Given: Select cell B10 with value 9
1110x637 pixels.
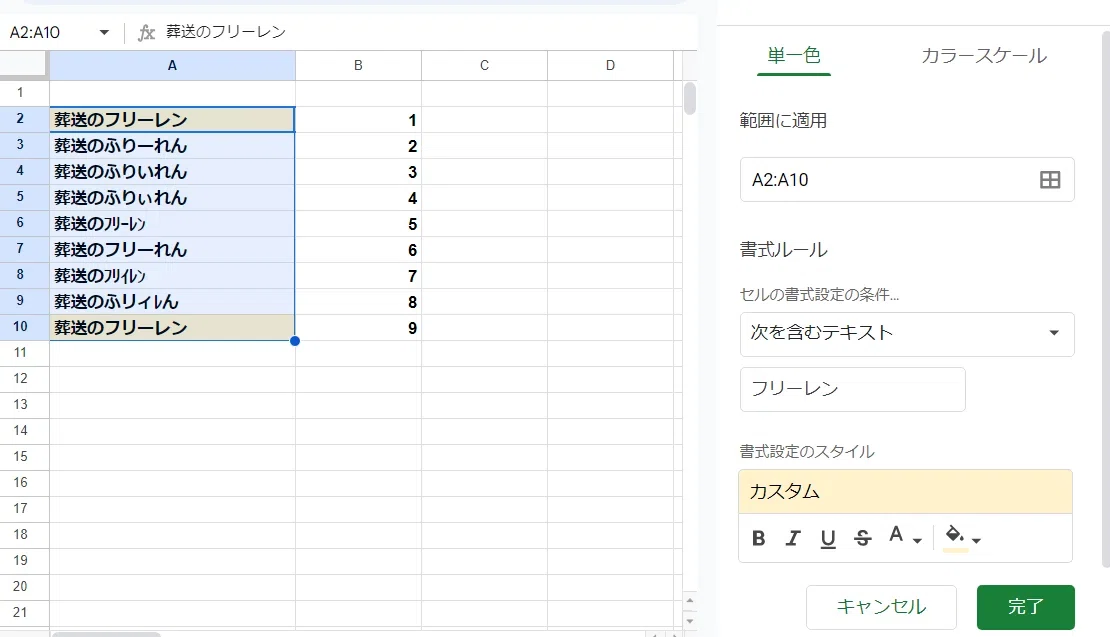Looking at the screenshot, I should [x=358, y=328].
